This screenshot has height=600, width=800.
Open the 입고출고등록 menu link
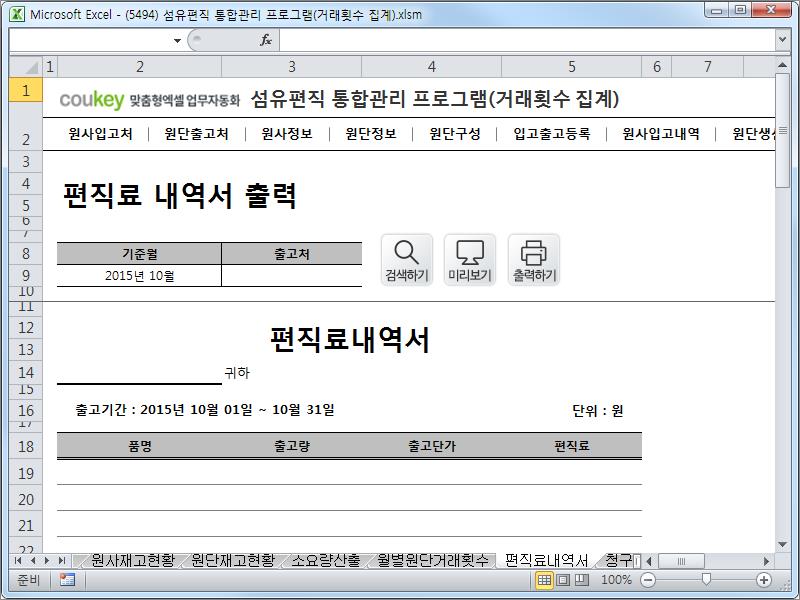pos(552,134)
